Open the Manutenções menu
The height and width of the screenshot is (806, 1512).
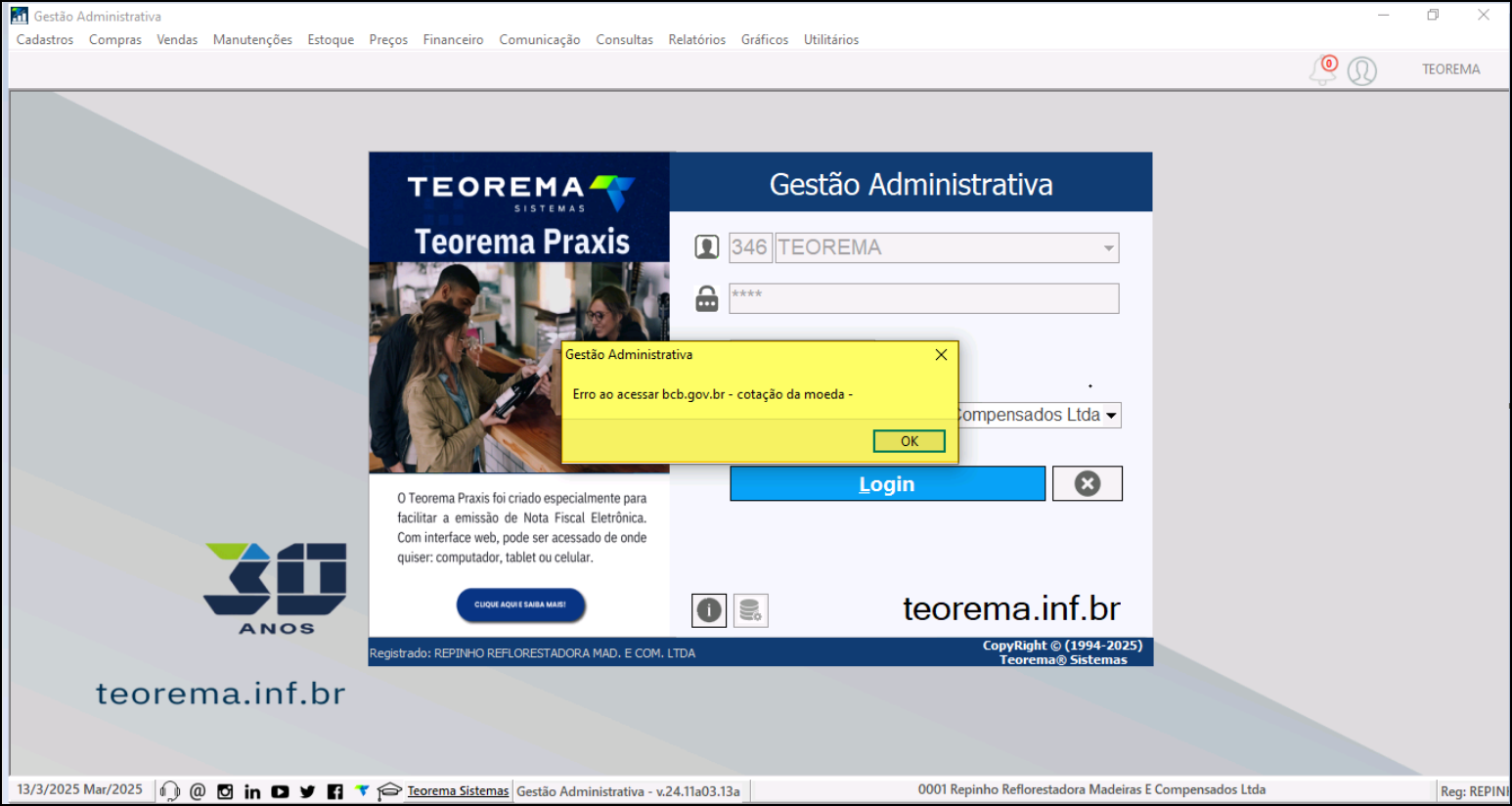252,40
